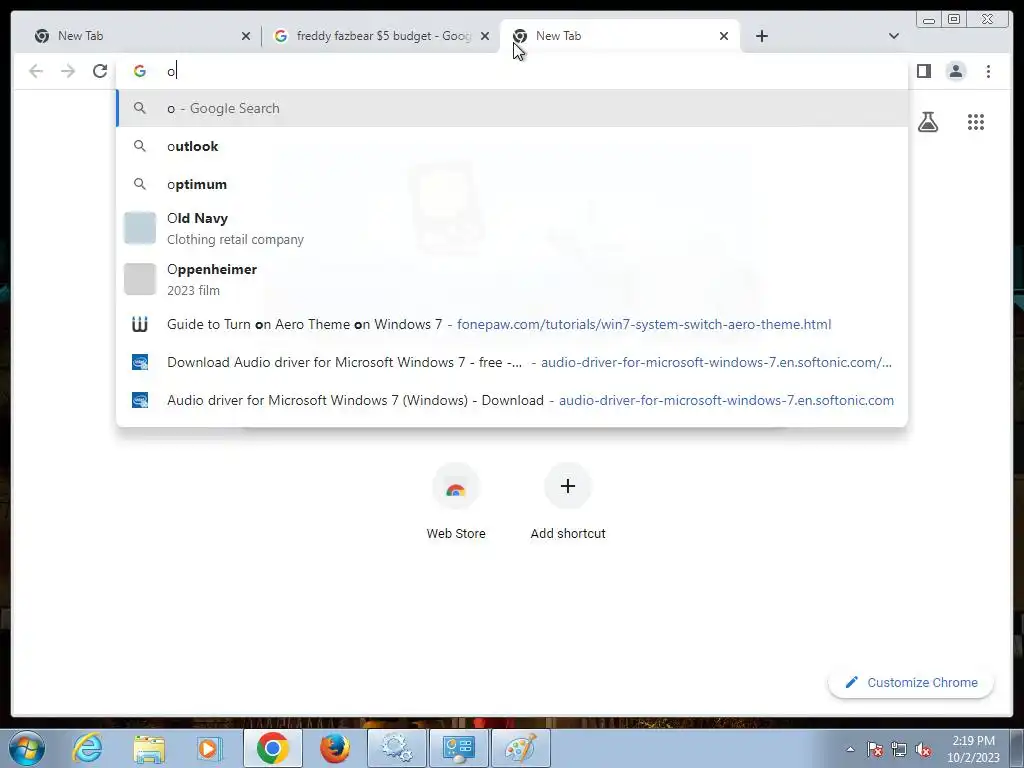This screenshot has height=768, width=1024.
Task: Choose the 'outlook' suggestion
Action: point(512,146)
